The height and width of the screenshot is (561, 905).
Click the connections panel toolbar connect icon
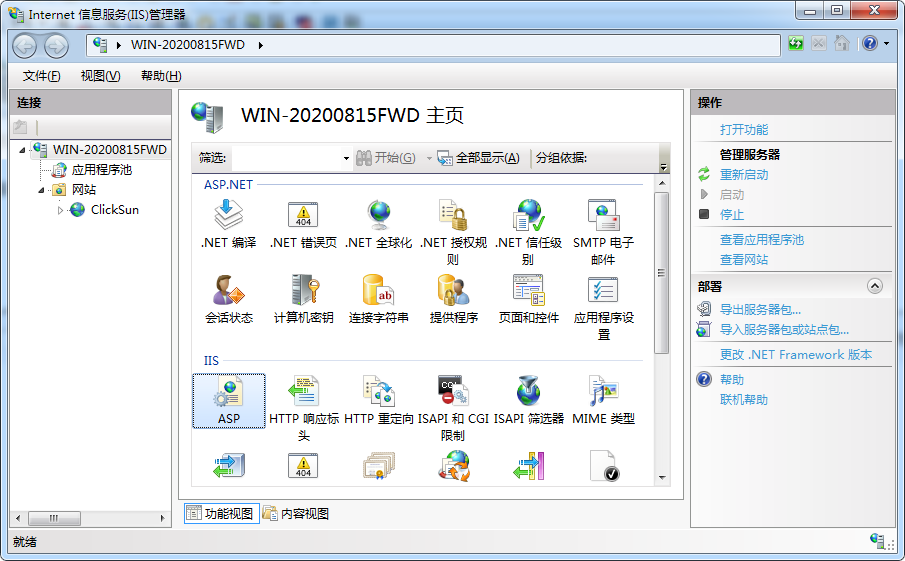(x=21, y=126)
